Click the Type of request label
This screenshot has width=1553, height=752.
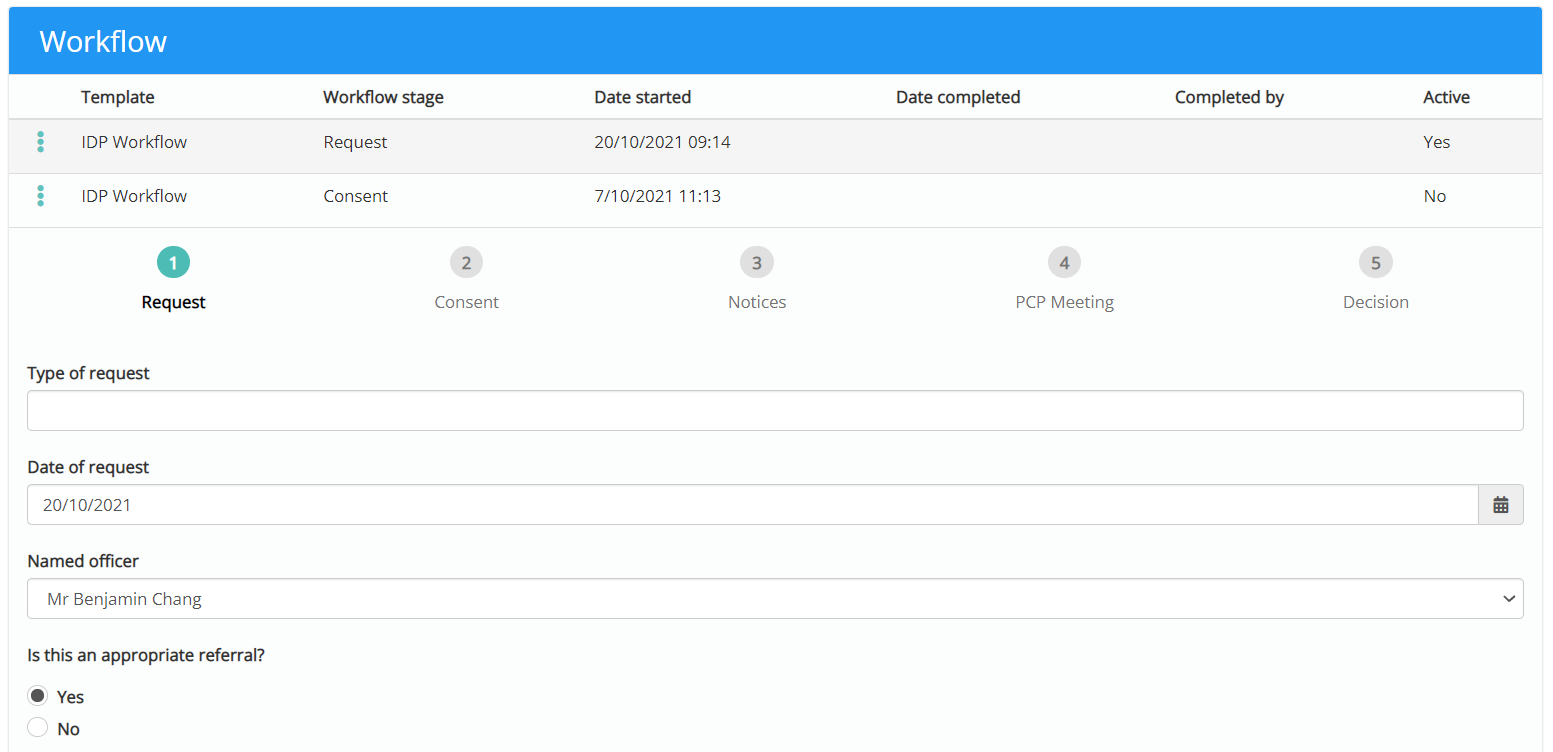point(88,373)
